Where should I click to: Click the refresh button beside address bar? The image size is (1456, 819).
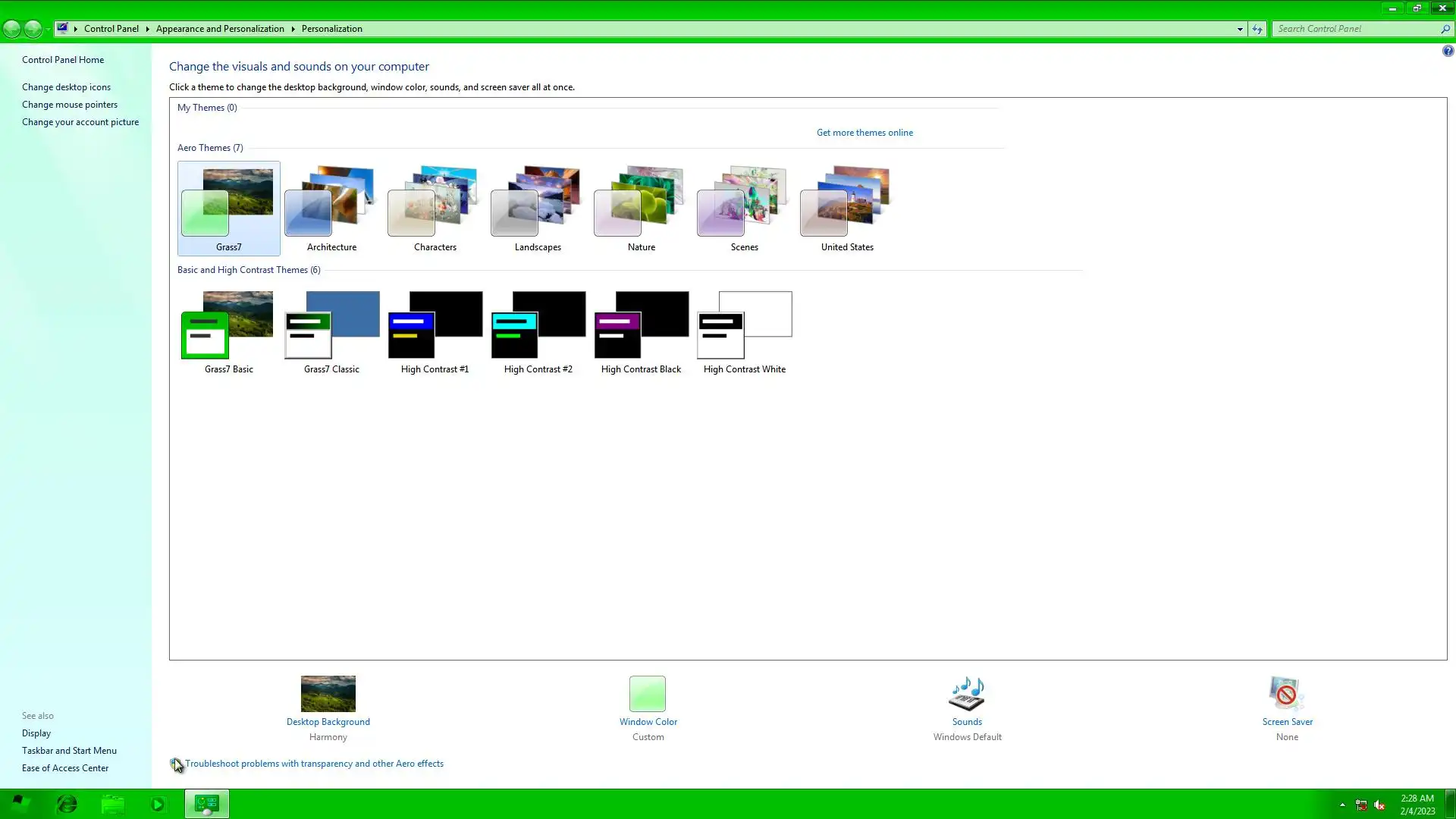click(x=1257, y=29)
